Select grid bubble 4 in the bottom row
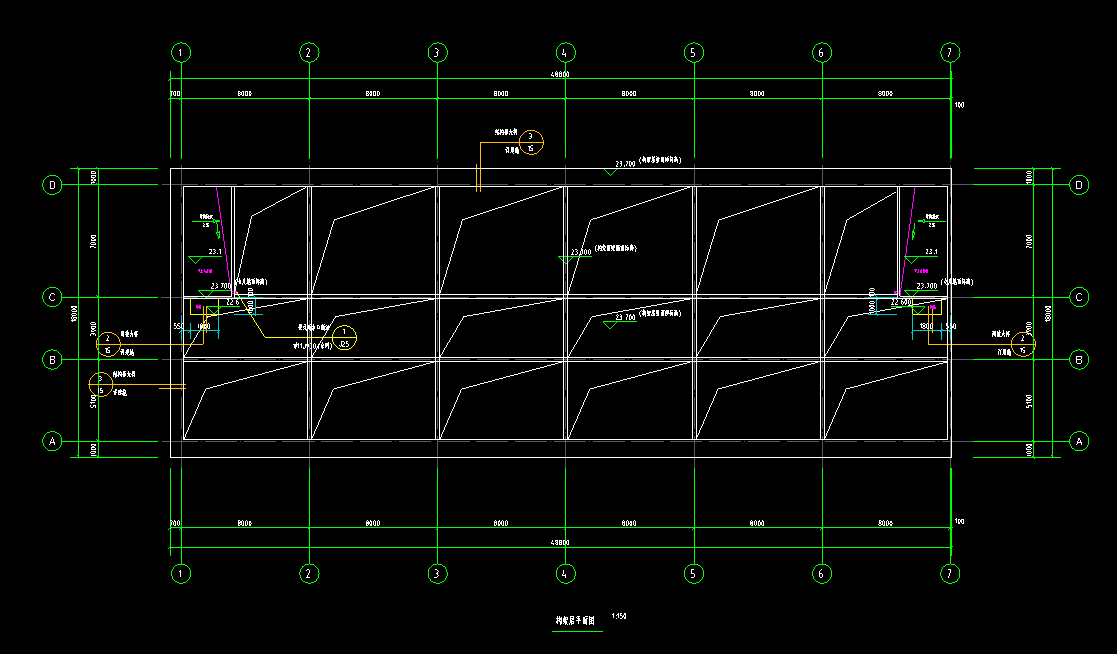Screen dimensions: 1117x654 564,574
